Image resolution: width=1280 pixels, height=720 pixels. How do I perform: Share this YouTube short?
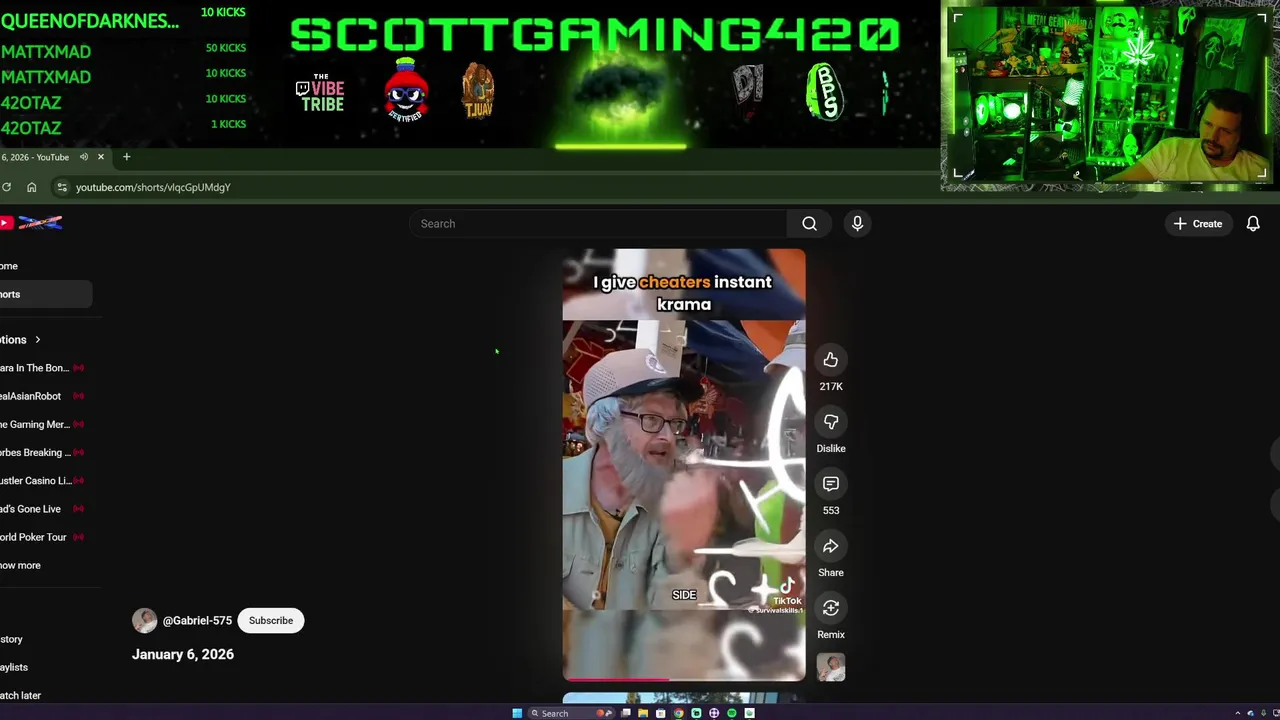tap(830, 546)
